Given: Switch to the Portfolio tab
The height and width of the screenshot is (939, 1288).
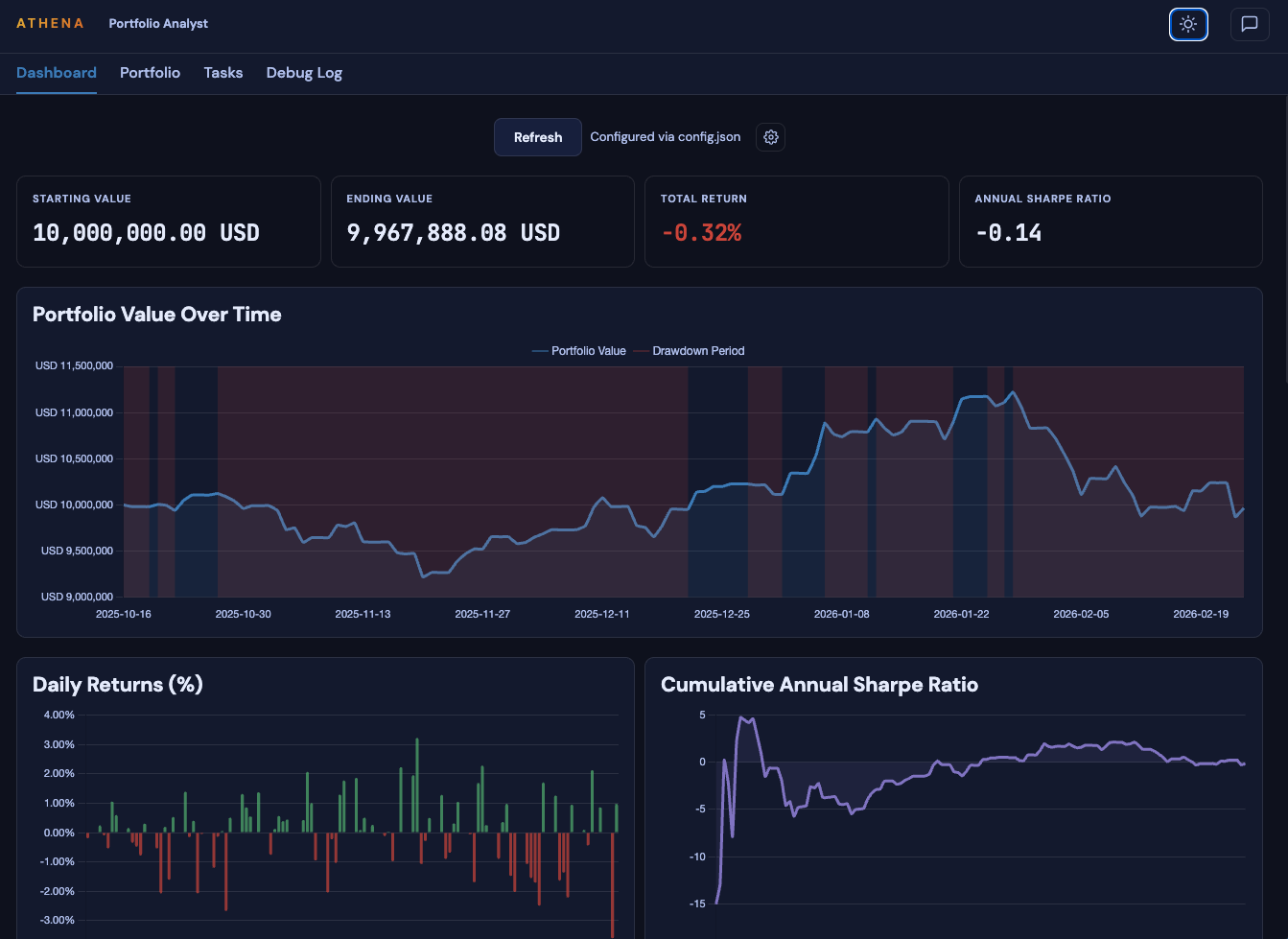Looking at the screenshot, I should (150, 73).
